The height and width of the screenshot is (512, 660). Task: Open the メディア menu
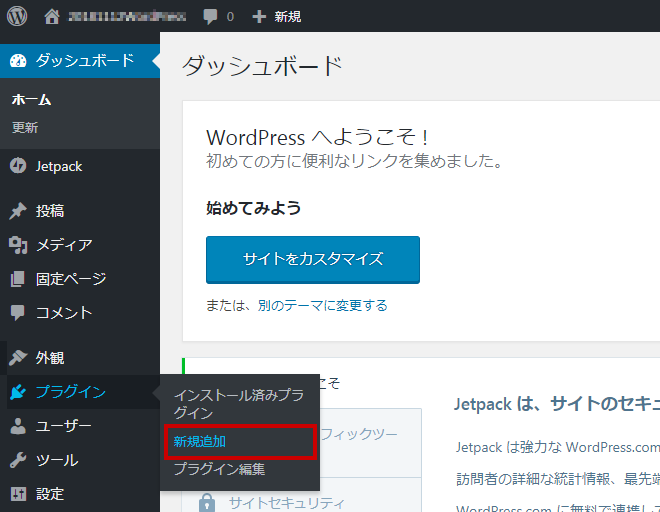[x=80, y=245]
